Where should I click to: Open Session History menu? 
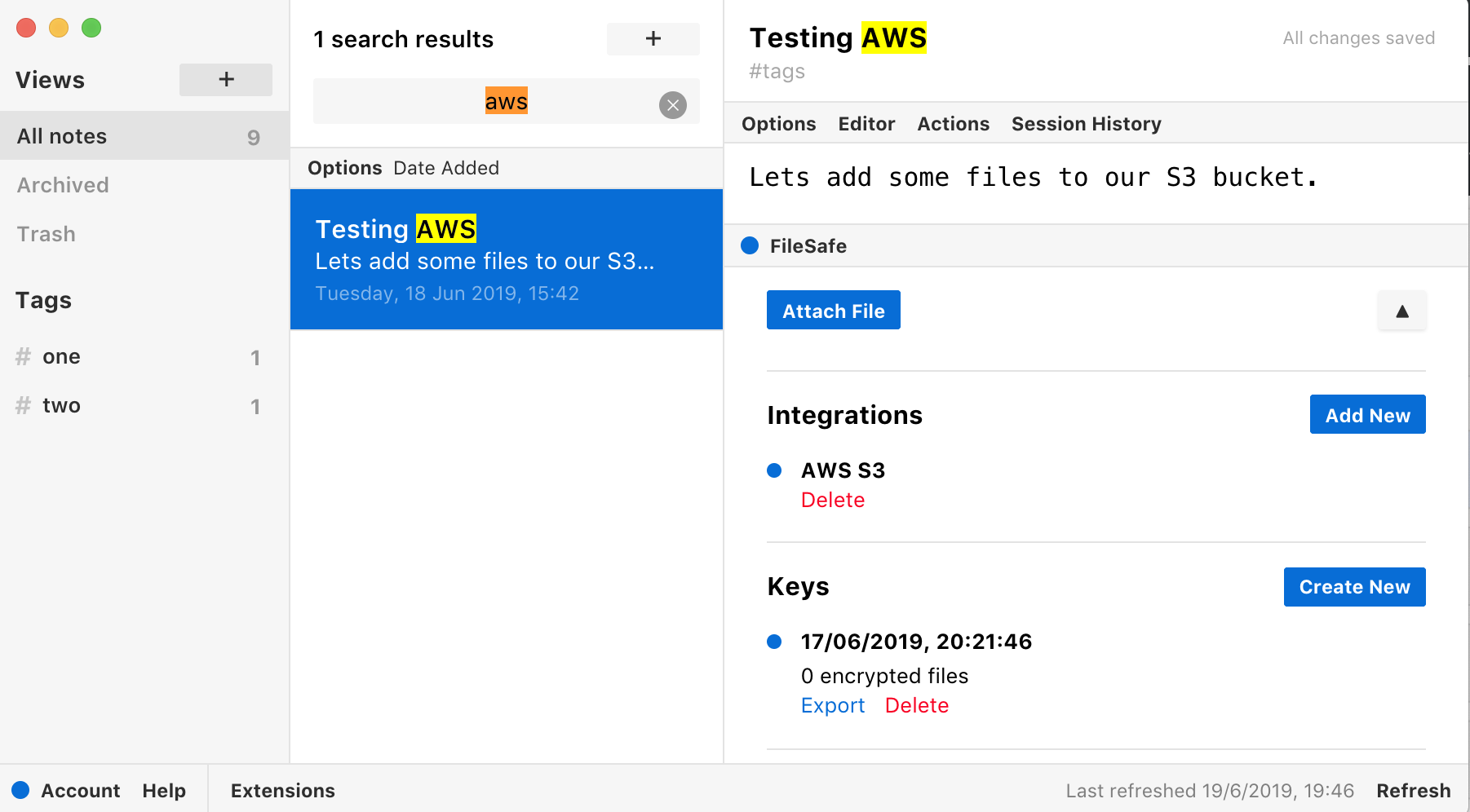(1086, 124)
